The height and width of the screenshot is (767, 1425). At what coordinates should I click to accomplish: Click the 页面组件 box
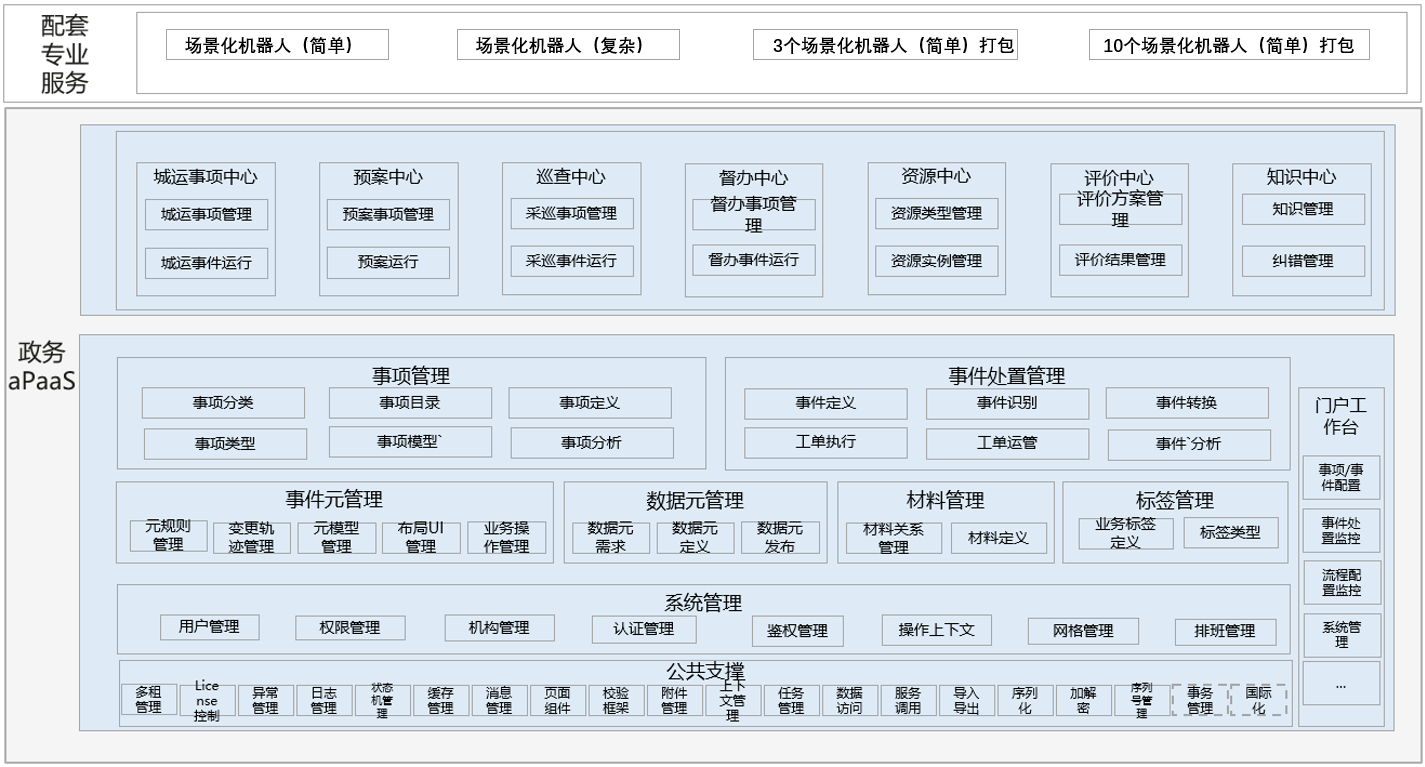click(558, 700)
